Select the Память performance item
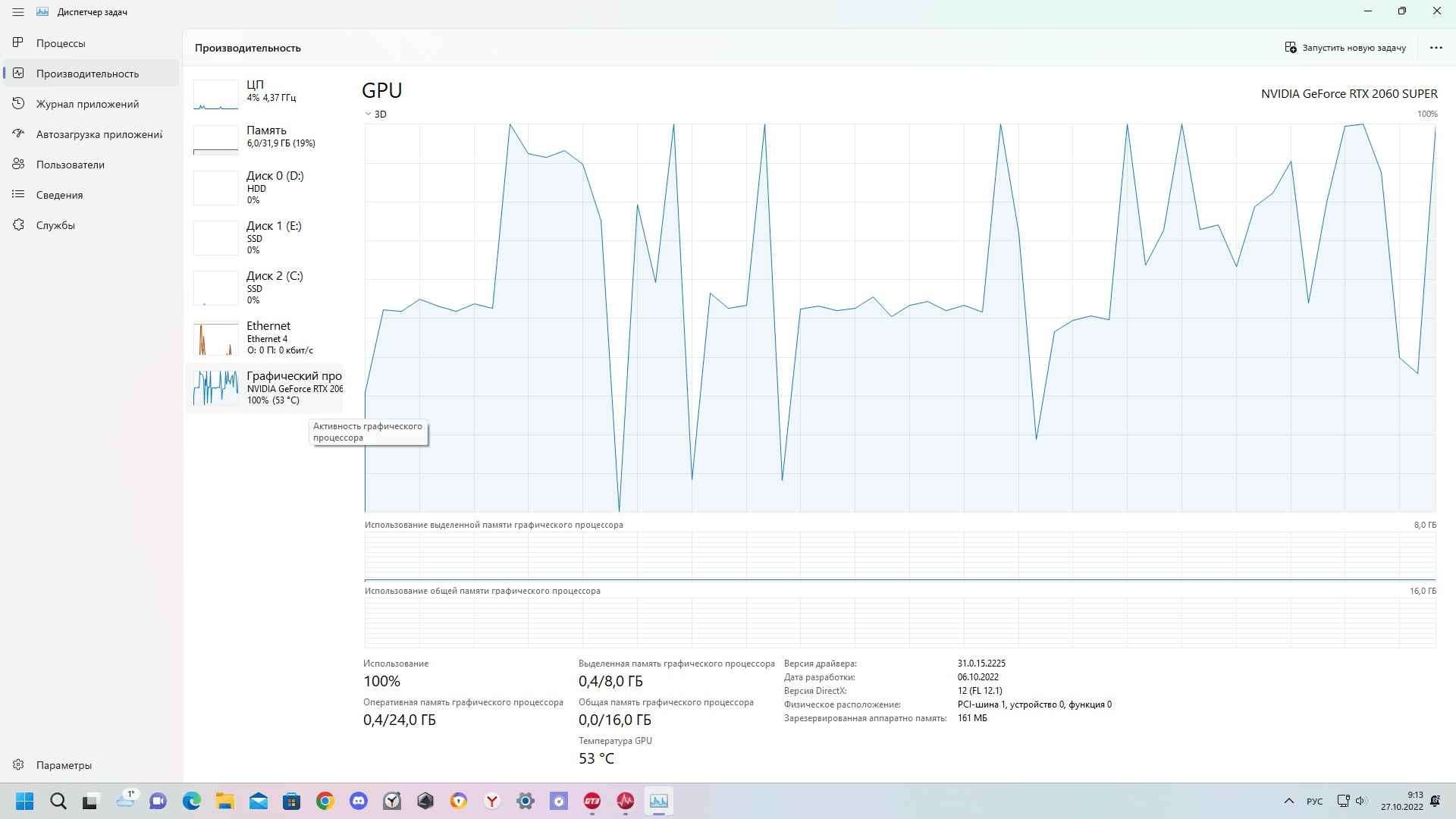 tap(265, 136)
